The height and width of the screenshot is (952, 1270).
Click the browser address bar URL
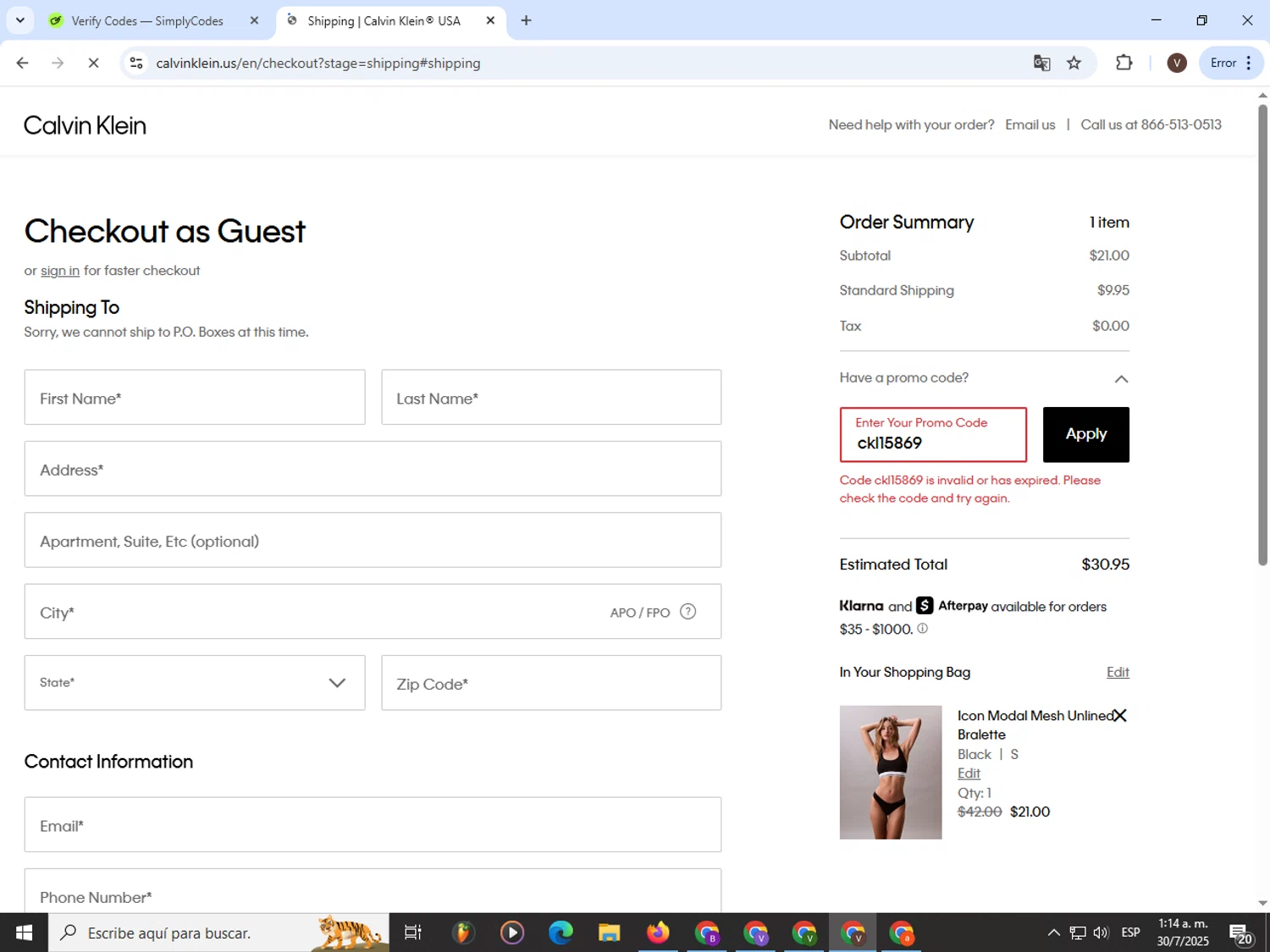[x=318, y=63]
